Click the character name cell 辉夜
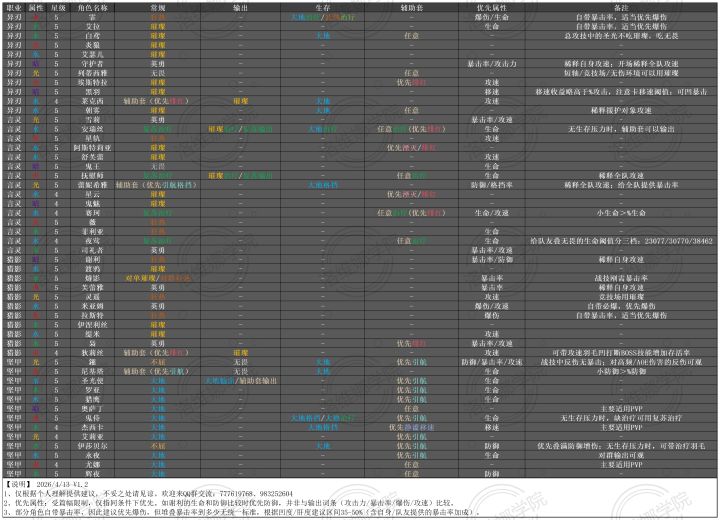Image resolution: width=720 pixels, height=520 pixels. pos(92,474)
